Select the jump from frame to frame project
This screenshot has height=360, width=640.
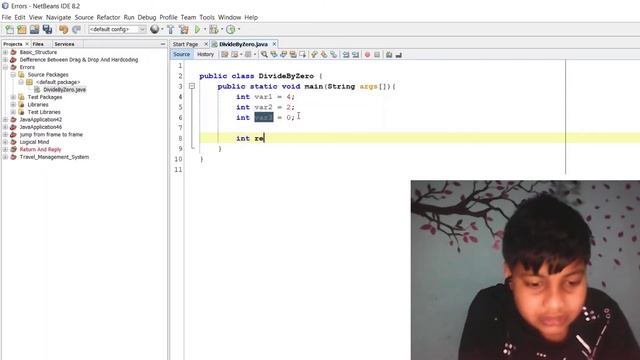tap(51, 135)
